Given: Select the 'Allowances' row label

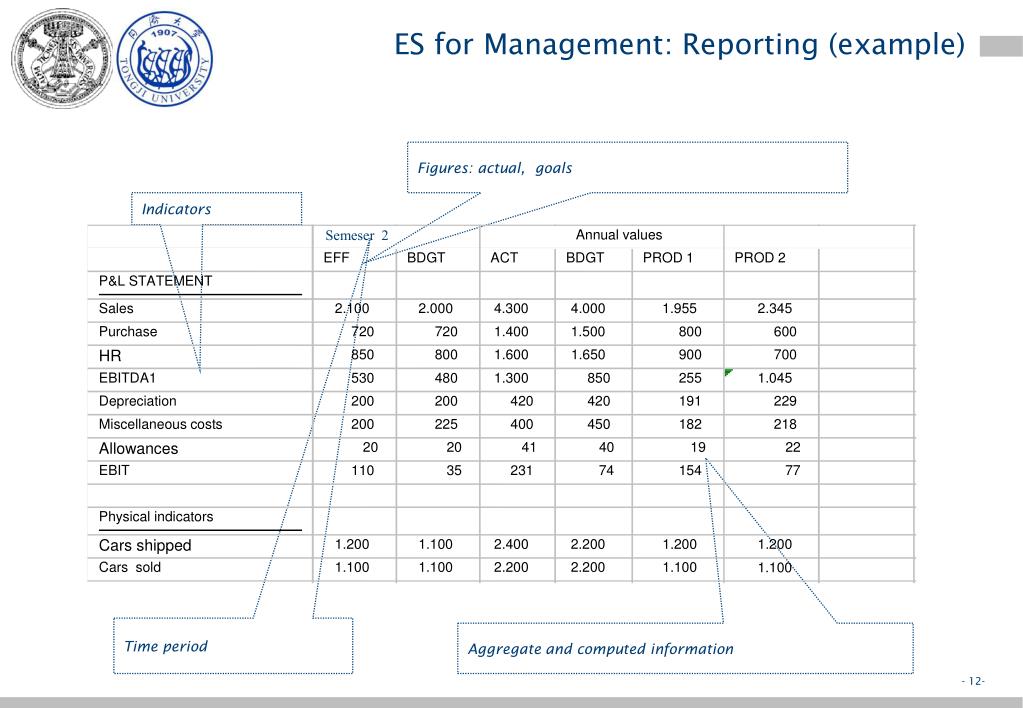Looking at the screenshot, I should click(x=138, y=448).
